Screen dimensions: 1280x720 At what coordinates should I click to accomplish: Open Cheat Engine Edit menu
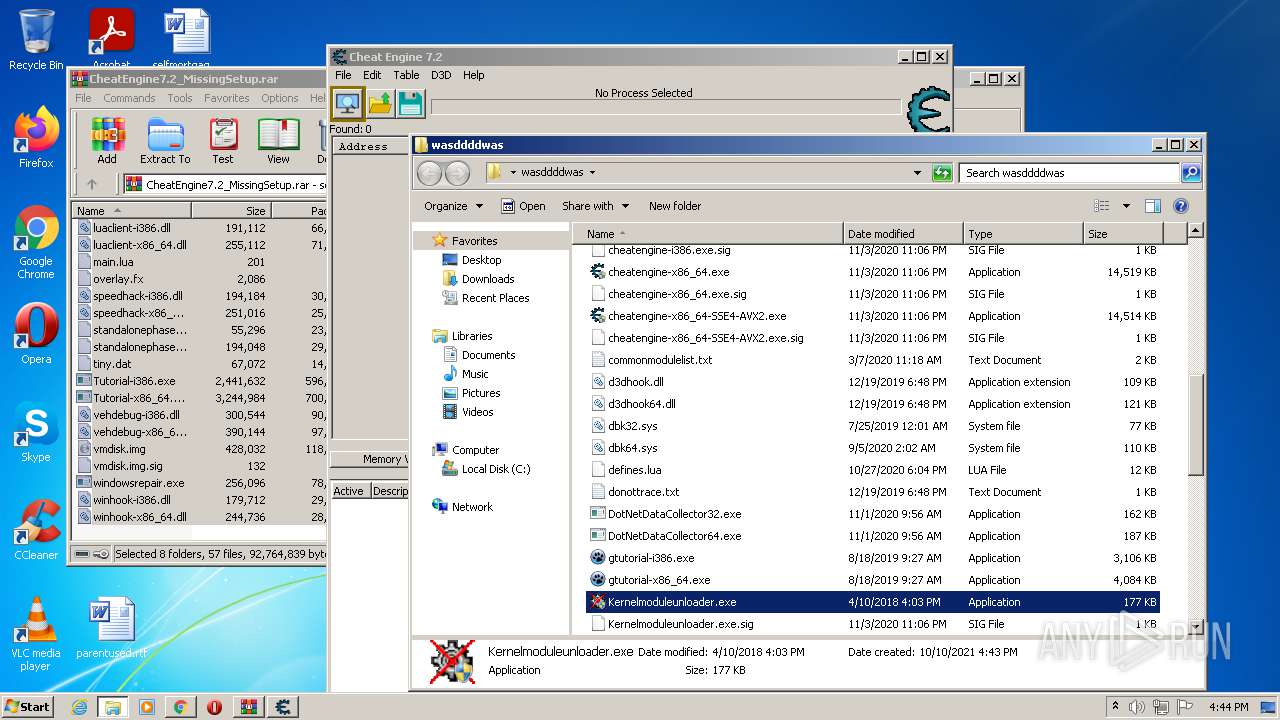372,75
